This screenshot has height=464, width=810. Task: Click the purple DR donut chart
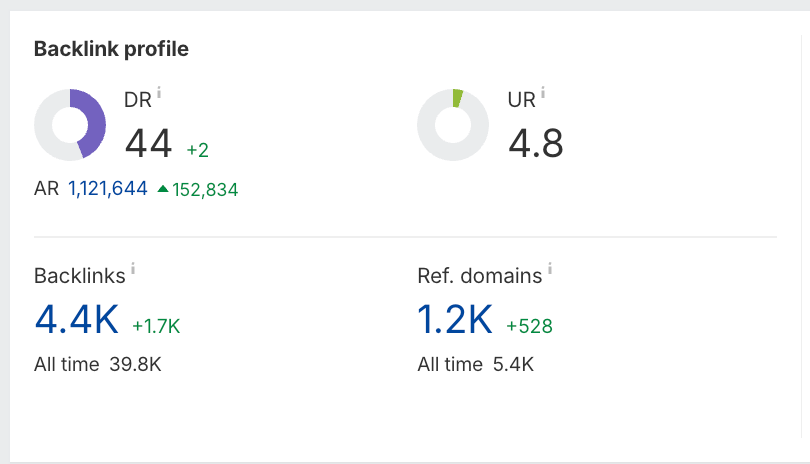[70, 125]
